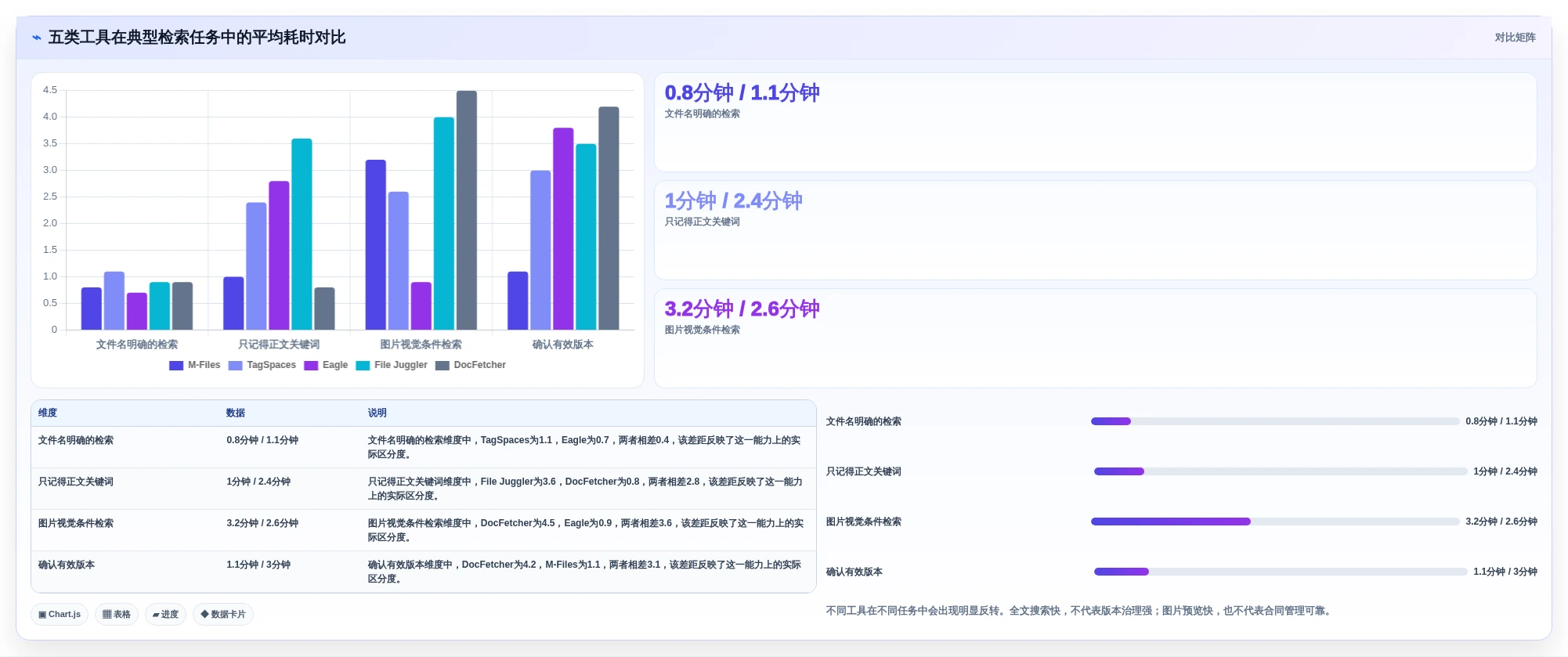Viewport: 1568px width, 657px height.
Task: Click the table cell 1.1分钟 / 3分钟
Action: [x=258, y=565]
